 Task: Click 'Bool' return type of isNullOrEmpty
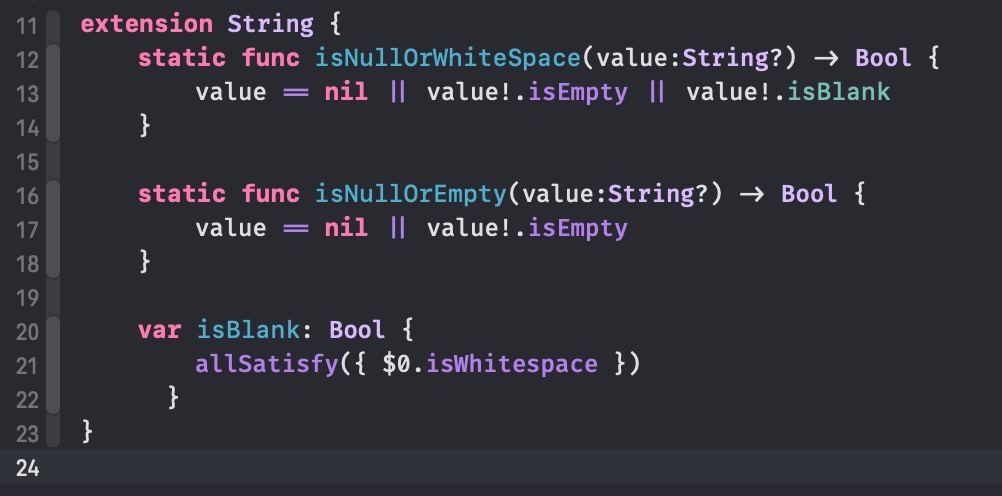[x=809, y=194]
